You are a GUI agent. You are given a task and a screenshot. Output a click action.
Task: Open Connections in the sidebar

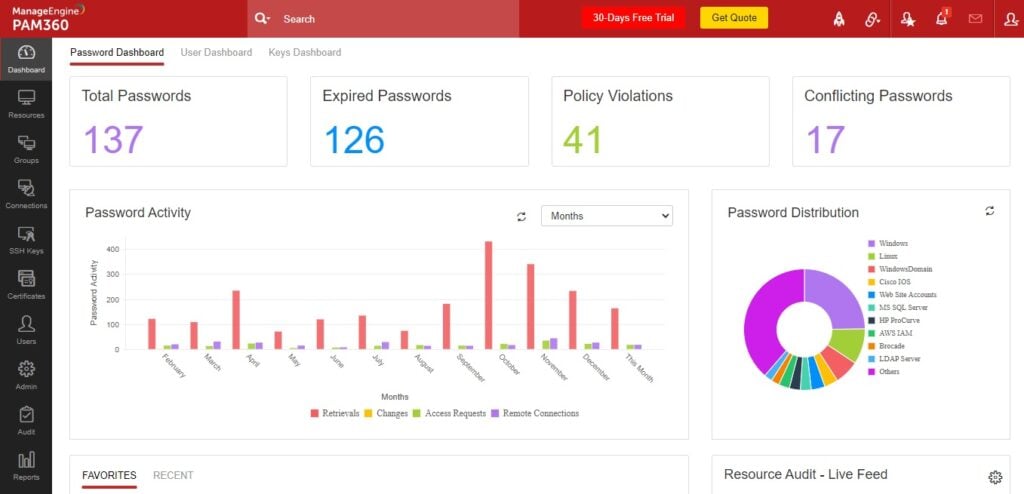click(x=26, y=195)
